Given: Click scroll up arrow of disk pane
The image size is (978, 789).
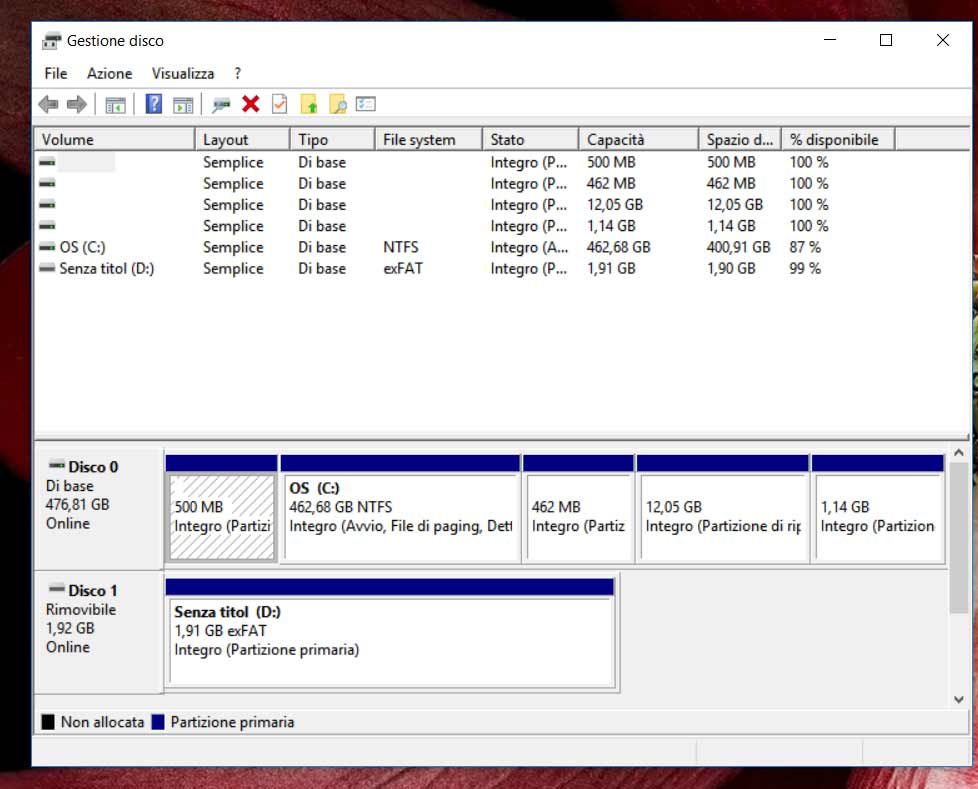Looking at the screenshot, I should pos(959,453).
